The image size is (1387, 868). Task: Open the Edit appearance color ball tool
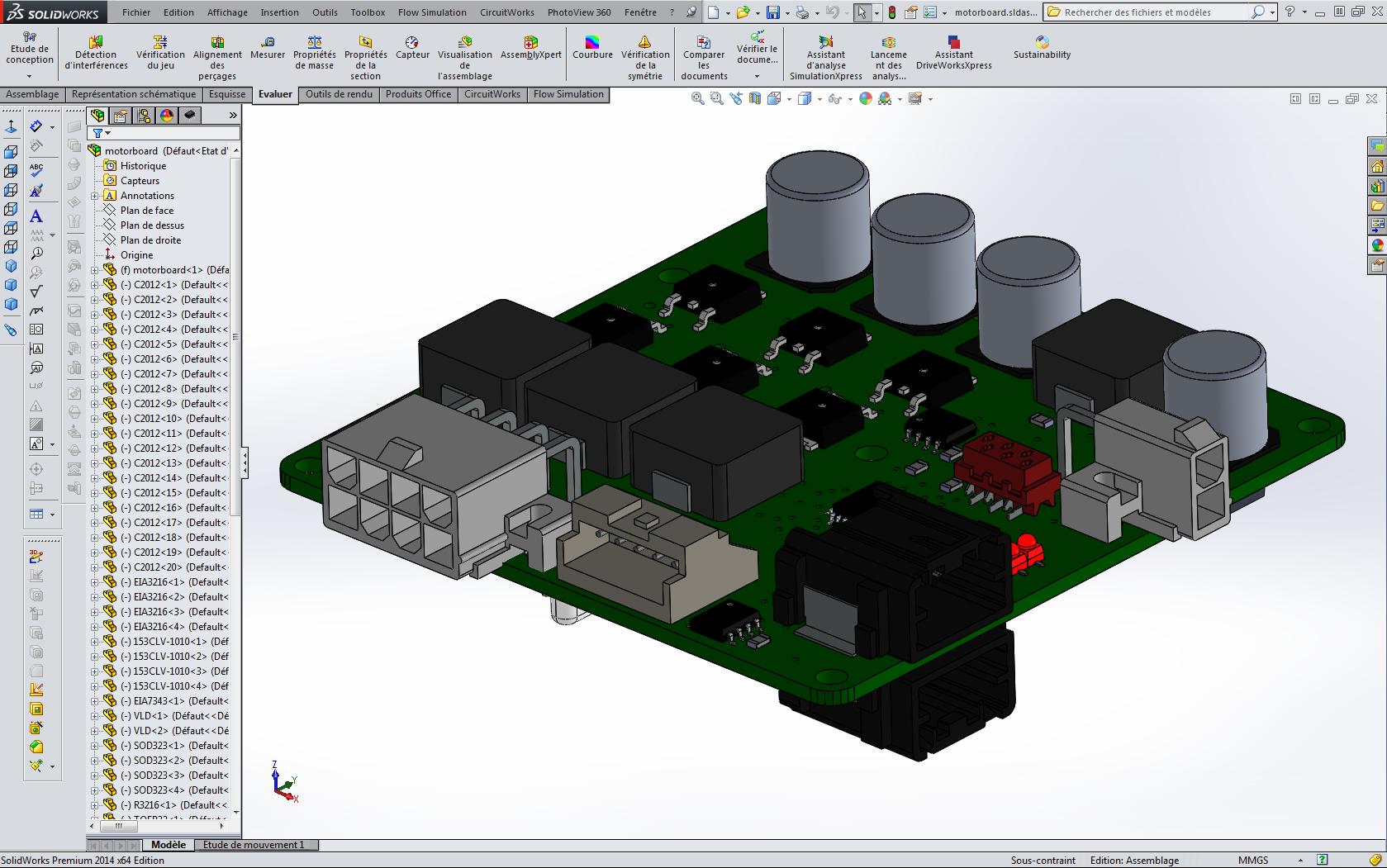point(865,97)
